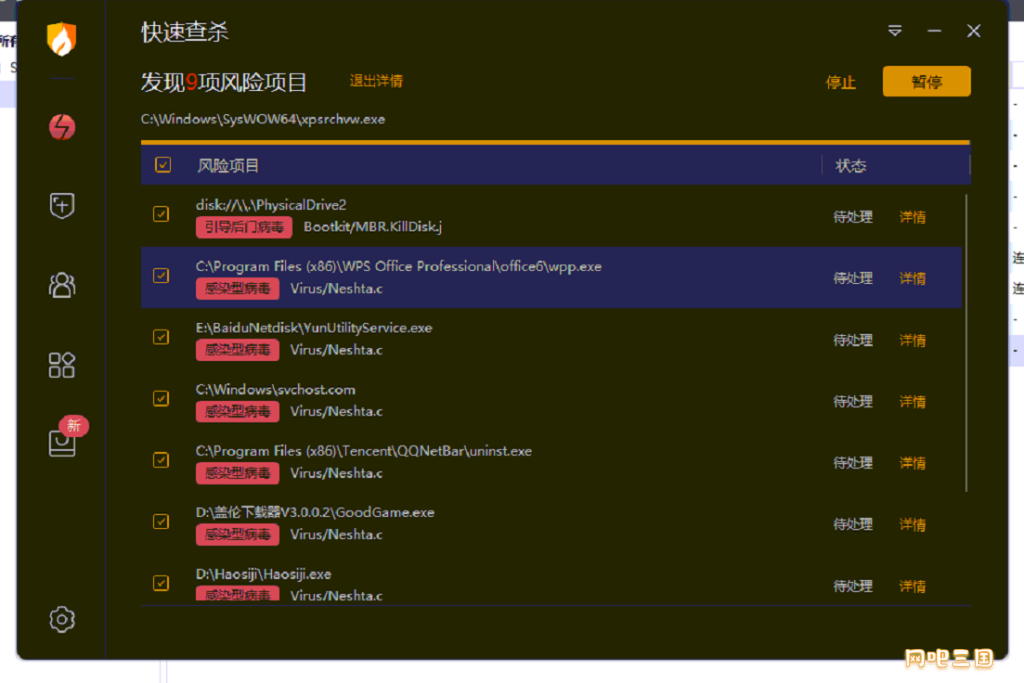
Task: Click the C:\Windows\svchost.com path
Action: pos(276,390)
